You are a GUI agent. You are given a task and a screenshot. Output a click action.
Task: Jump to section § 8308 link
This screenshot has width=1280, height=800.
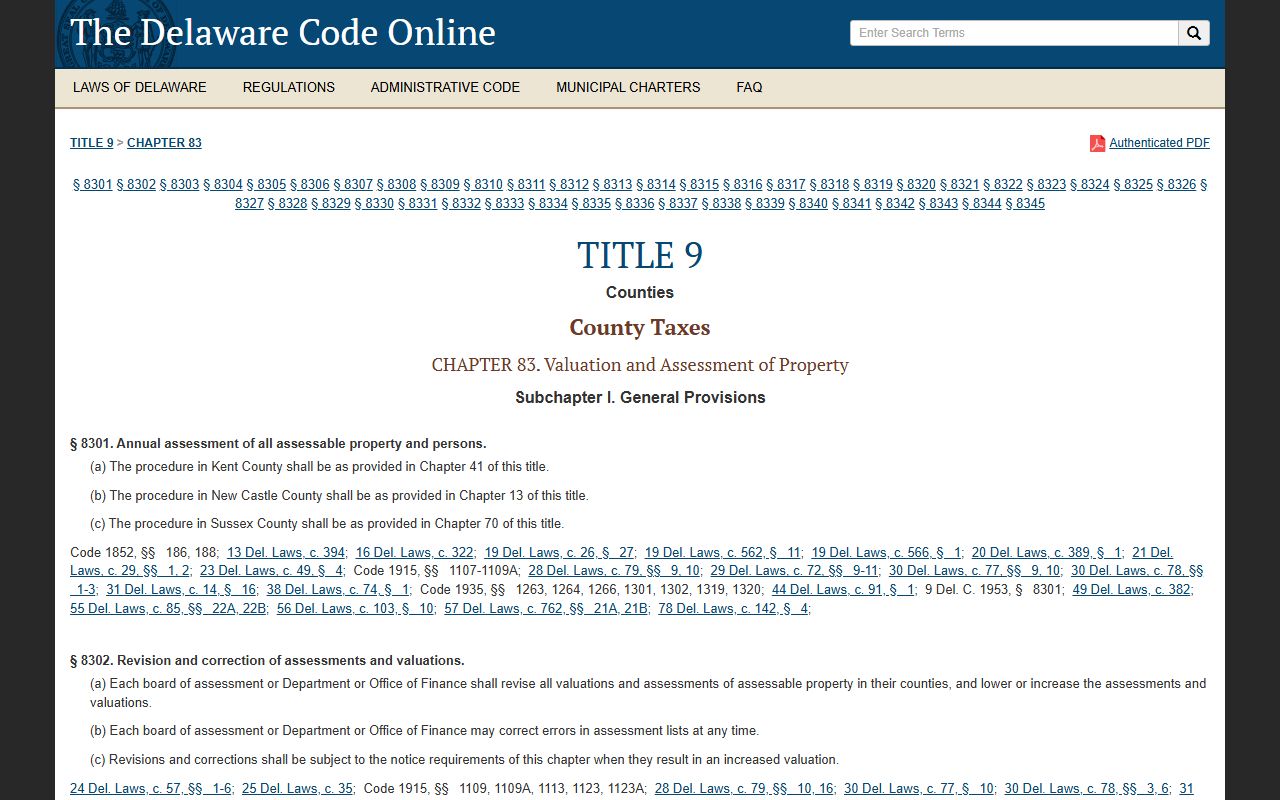396,185
